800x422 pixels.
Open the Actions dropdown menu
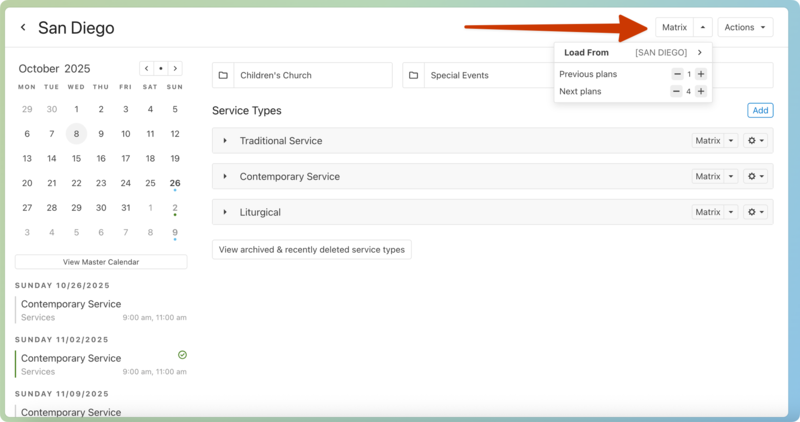point(745,28)
